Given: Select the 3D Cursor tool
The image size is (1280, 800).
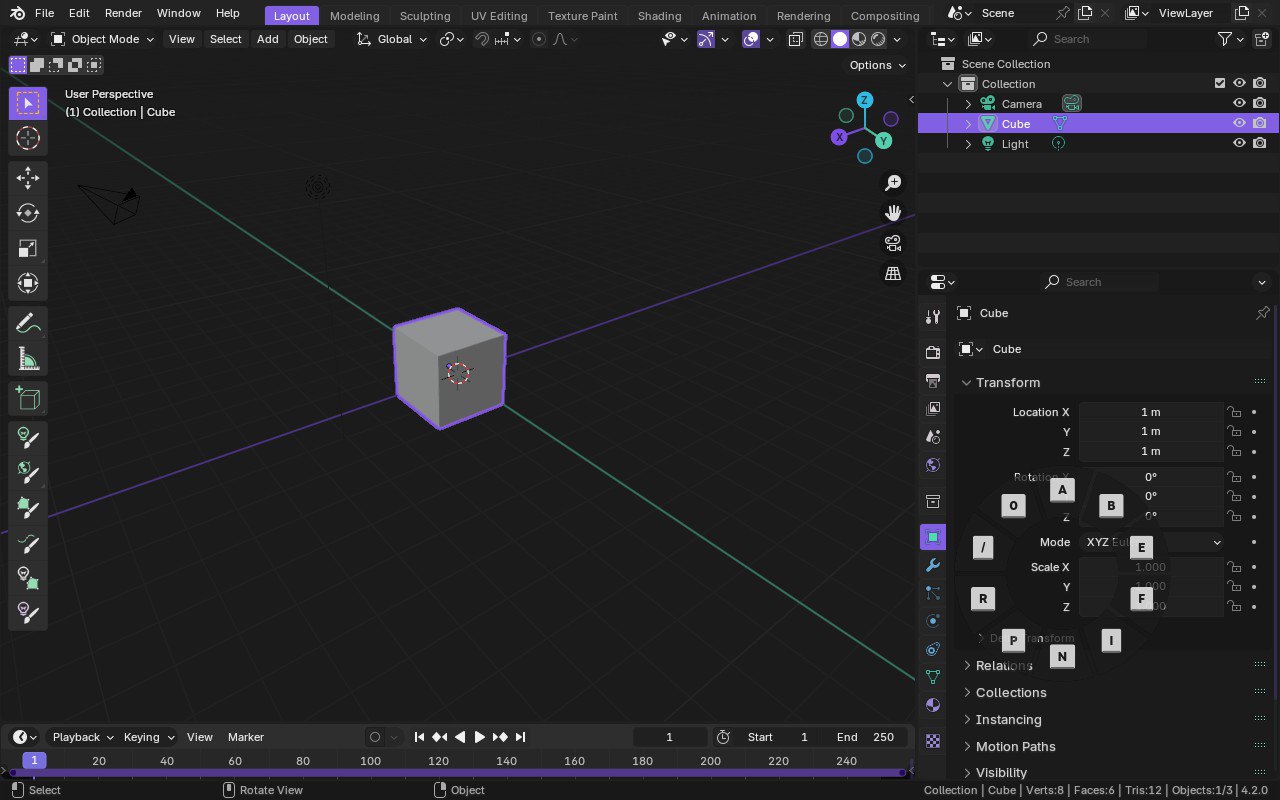Looking at the screenshot, I should coord(28,138).
